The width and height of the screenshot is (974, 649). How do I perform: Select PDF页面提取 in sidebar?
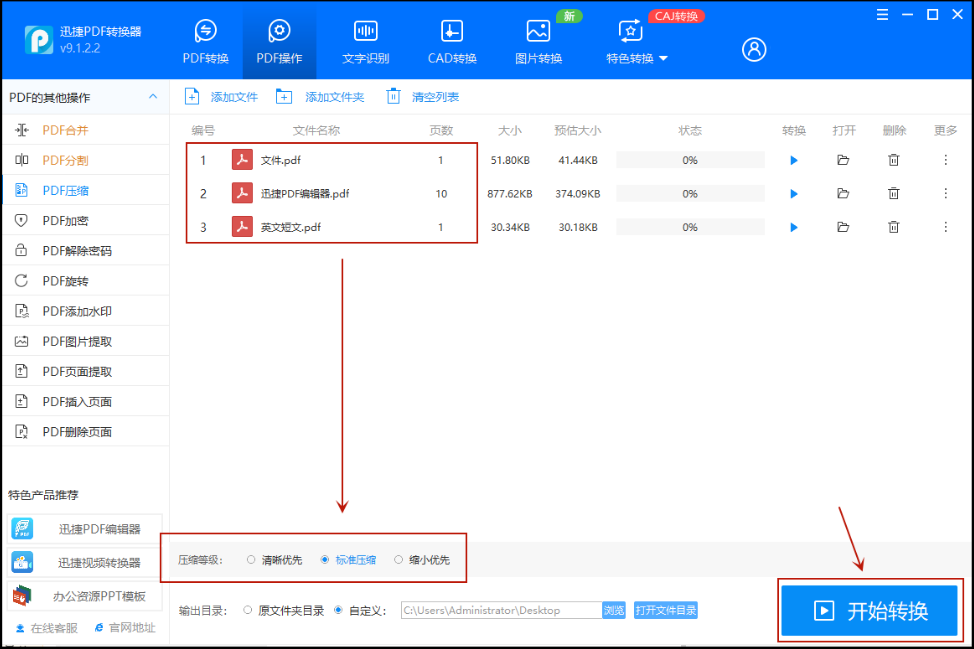[86, 371]
